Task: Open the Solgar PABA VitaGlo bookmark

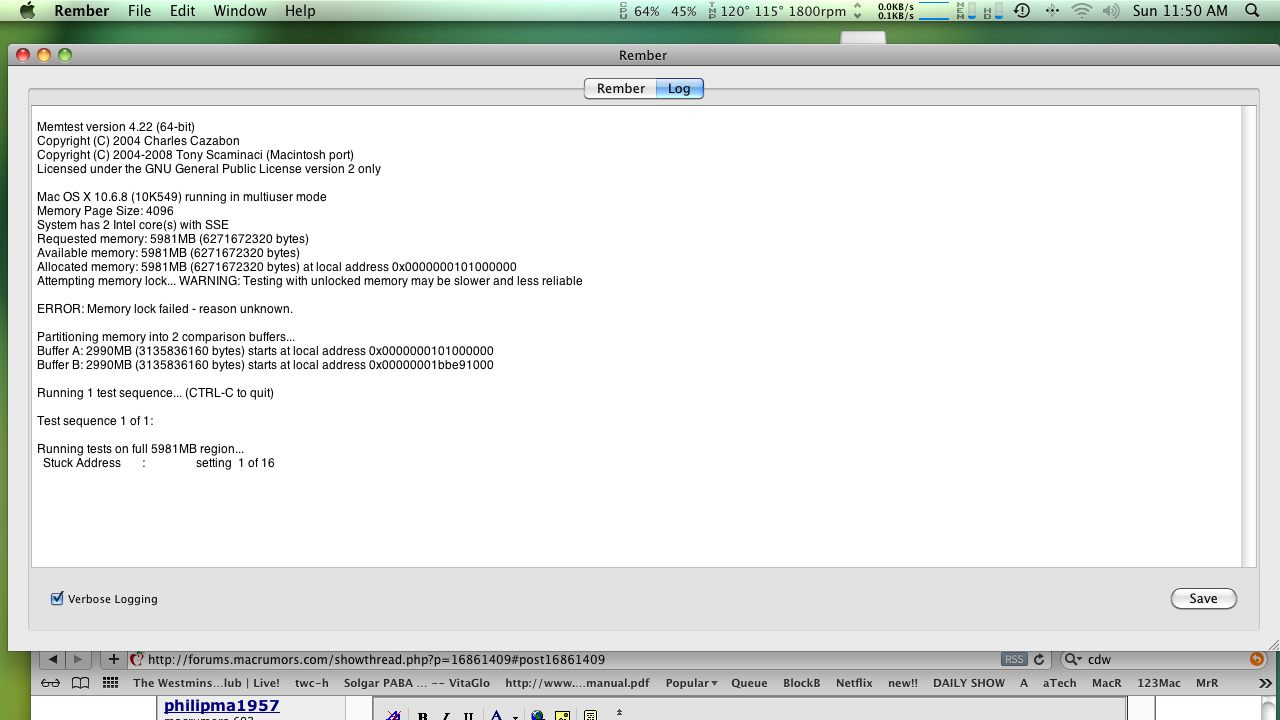Action: pyautogui.click(x=417, y=683)
